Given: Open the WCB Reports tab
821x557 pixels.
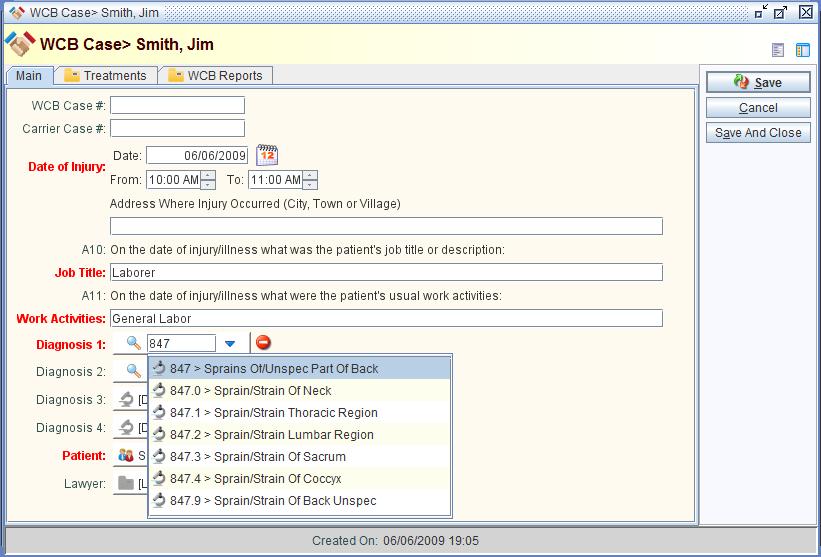Looking at the screenshot, I should pos(216,76).
